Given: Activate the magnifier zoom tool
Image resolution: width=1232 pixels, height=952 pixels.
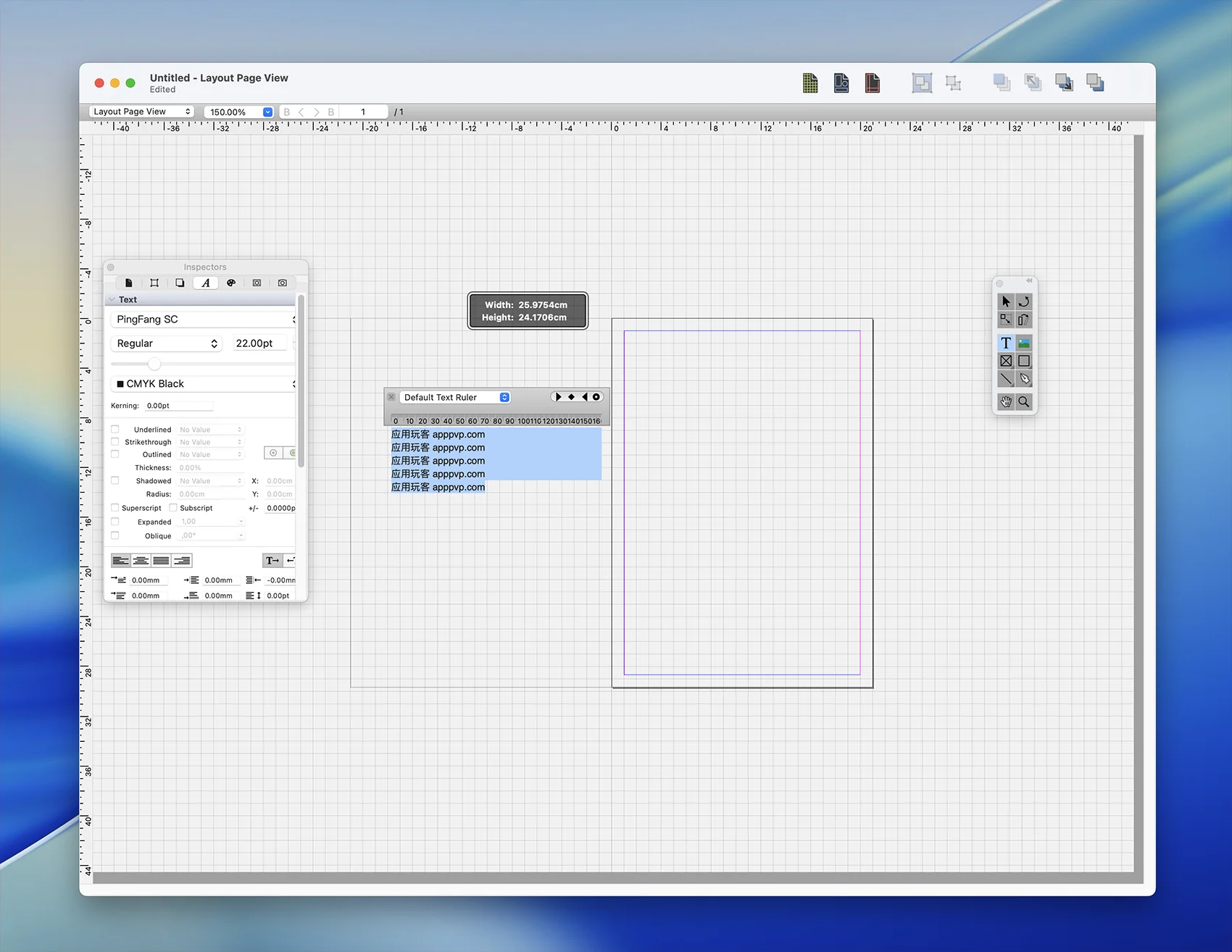Looking at the screenshot, I should tap(1024, 402).
